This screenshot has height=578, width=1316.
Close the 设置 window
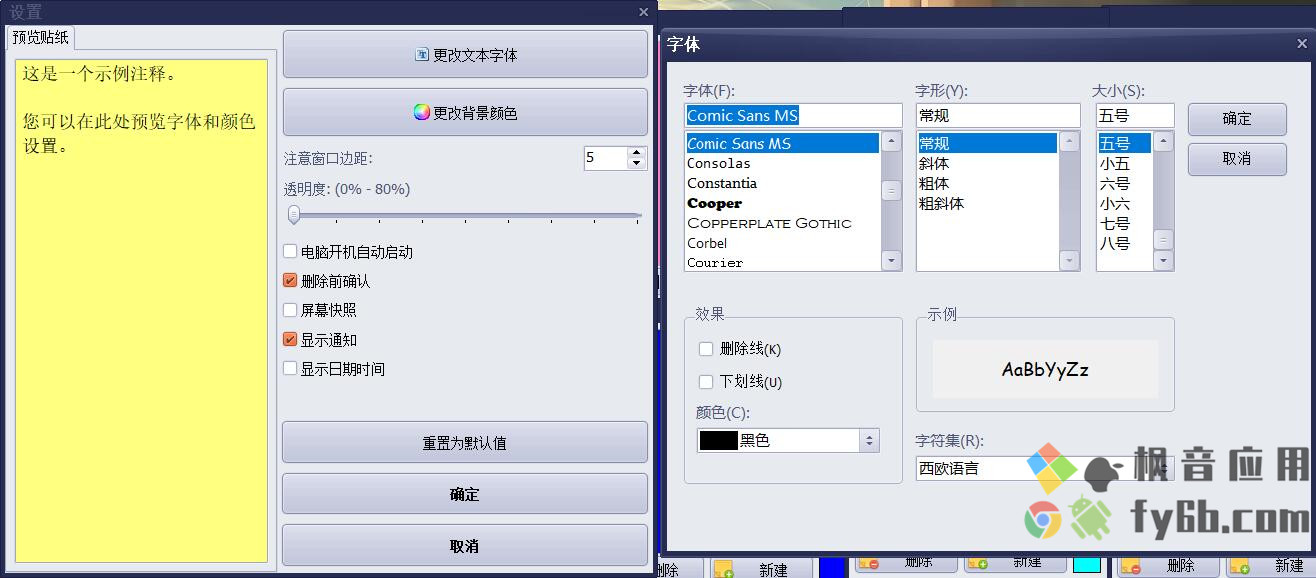(x=644, y=12)
